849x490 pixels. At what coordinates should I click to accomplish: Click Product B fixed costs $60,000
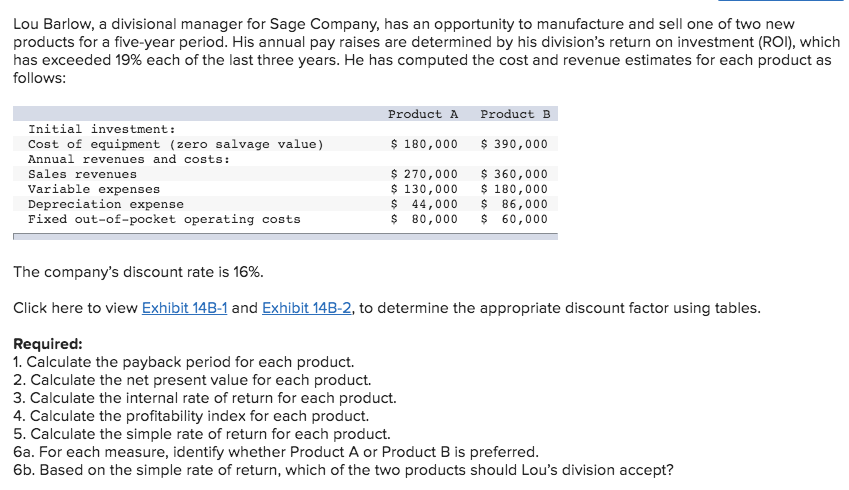click(x=514, y=219)
